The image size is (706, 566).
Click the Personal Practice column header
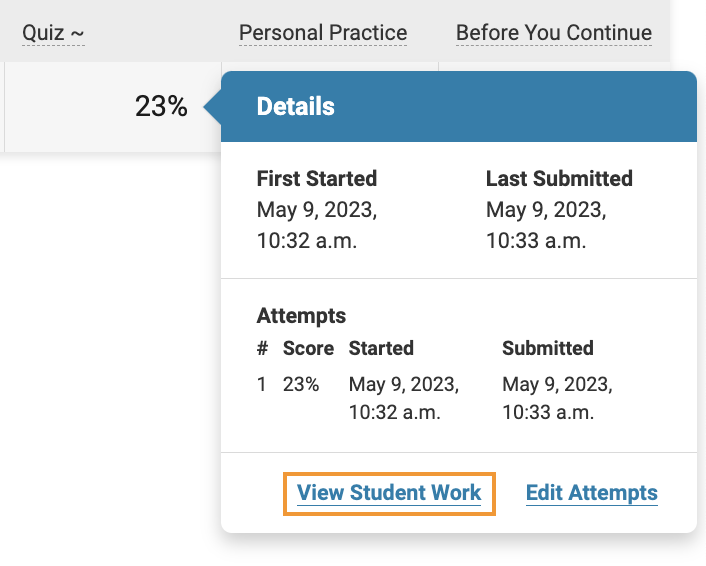point(323,33)
